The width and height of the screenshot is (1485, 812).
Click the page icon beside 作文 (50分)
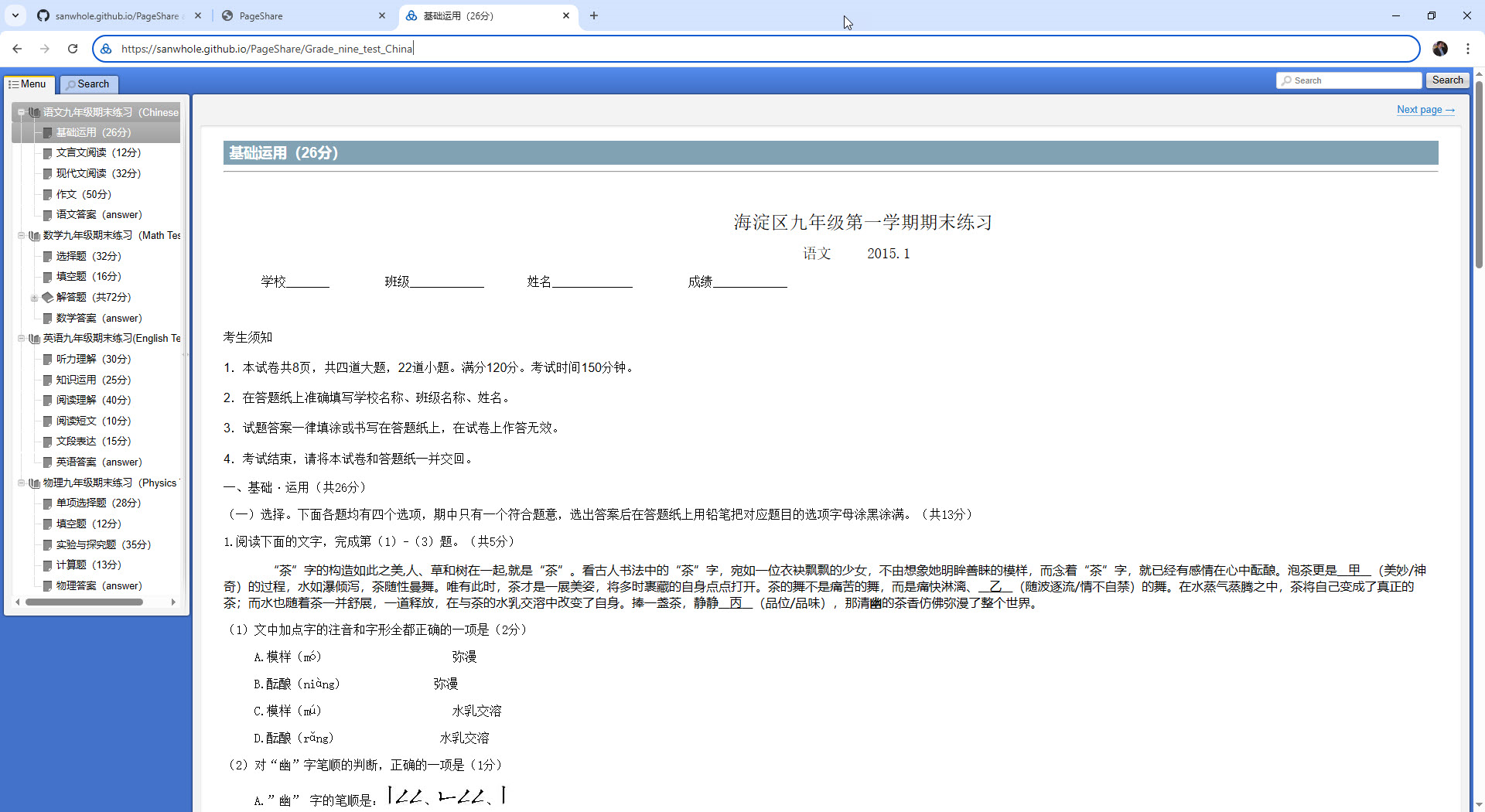[48, 195]
